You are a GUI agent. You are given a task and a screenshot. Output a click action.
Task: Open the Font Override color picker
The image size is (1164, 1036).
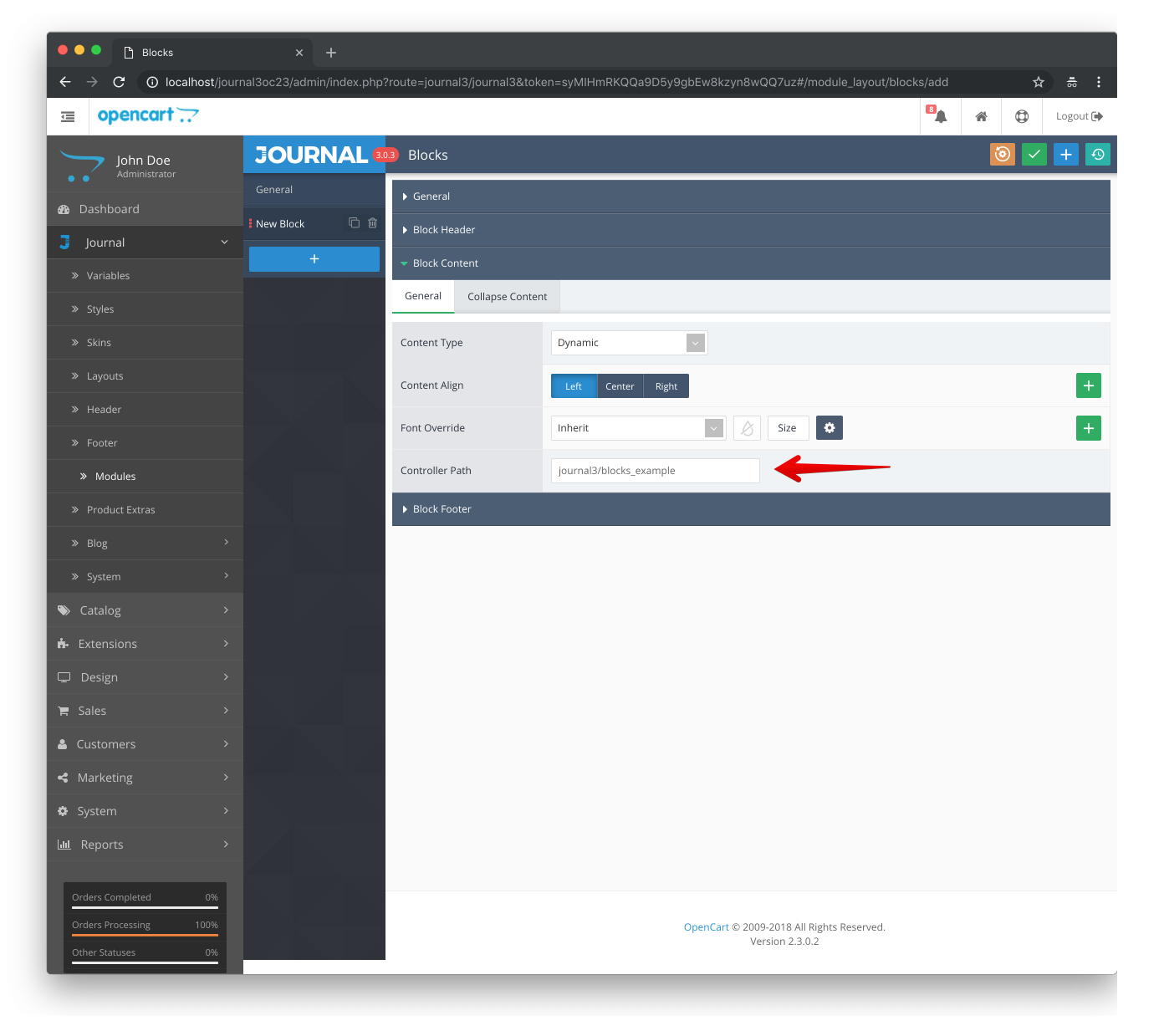point(747,428)
